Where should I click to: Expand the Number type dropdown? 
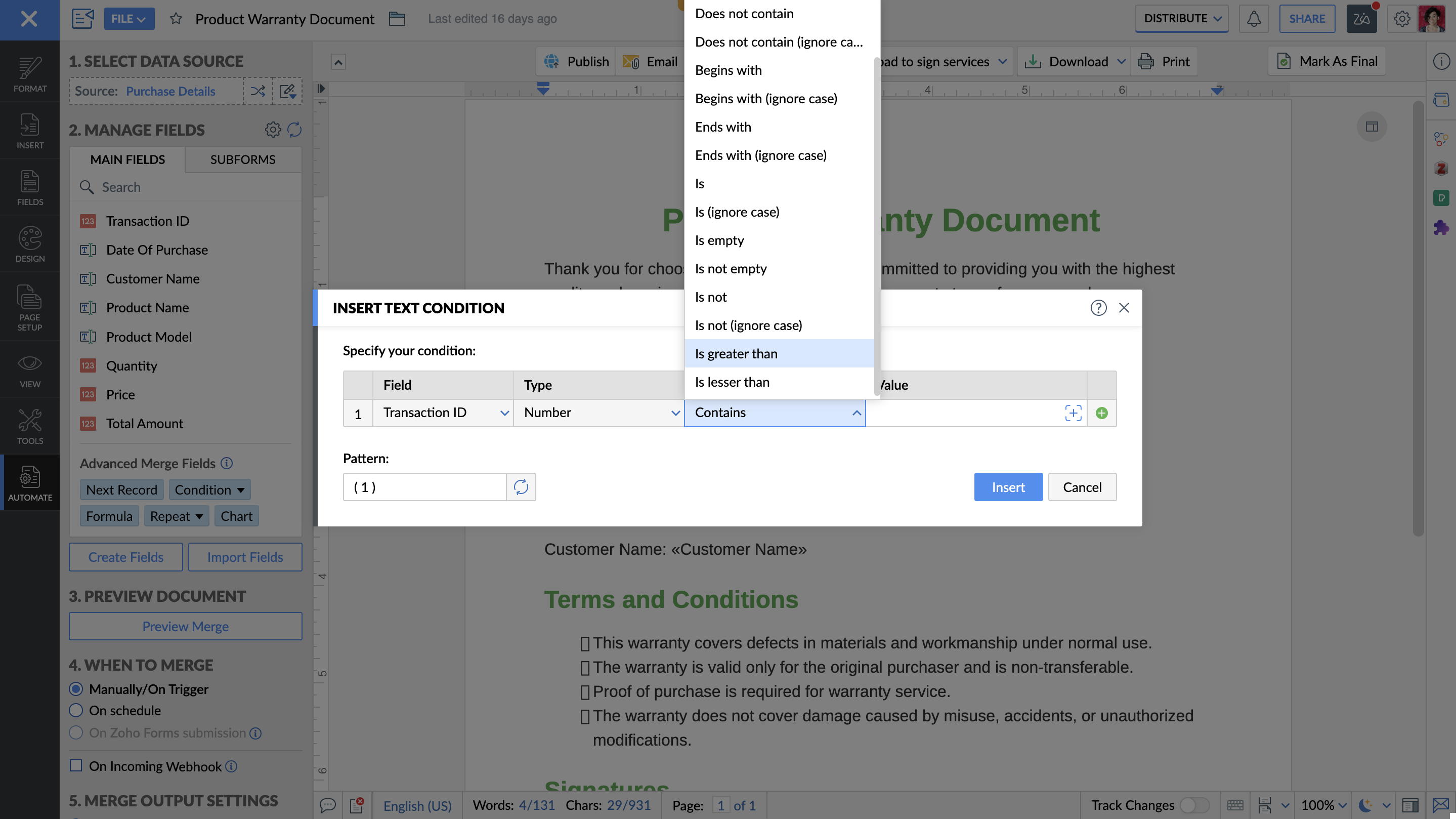(598, 413)
